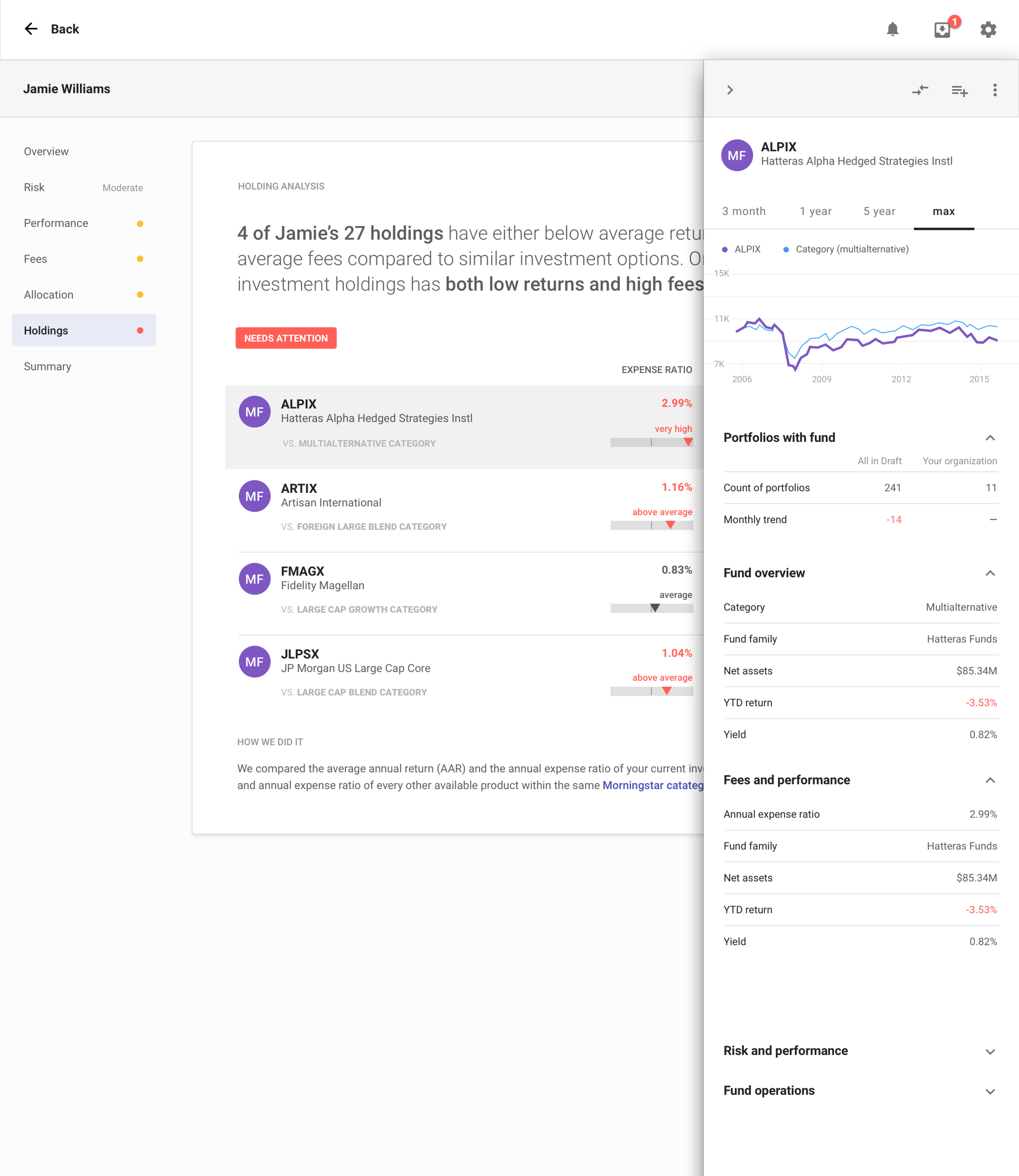Click the Your organization column header
Screen dimensions: 1019x1176
959,461
